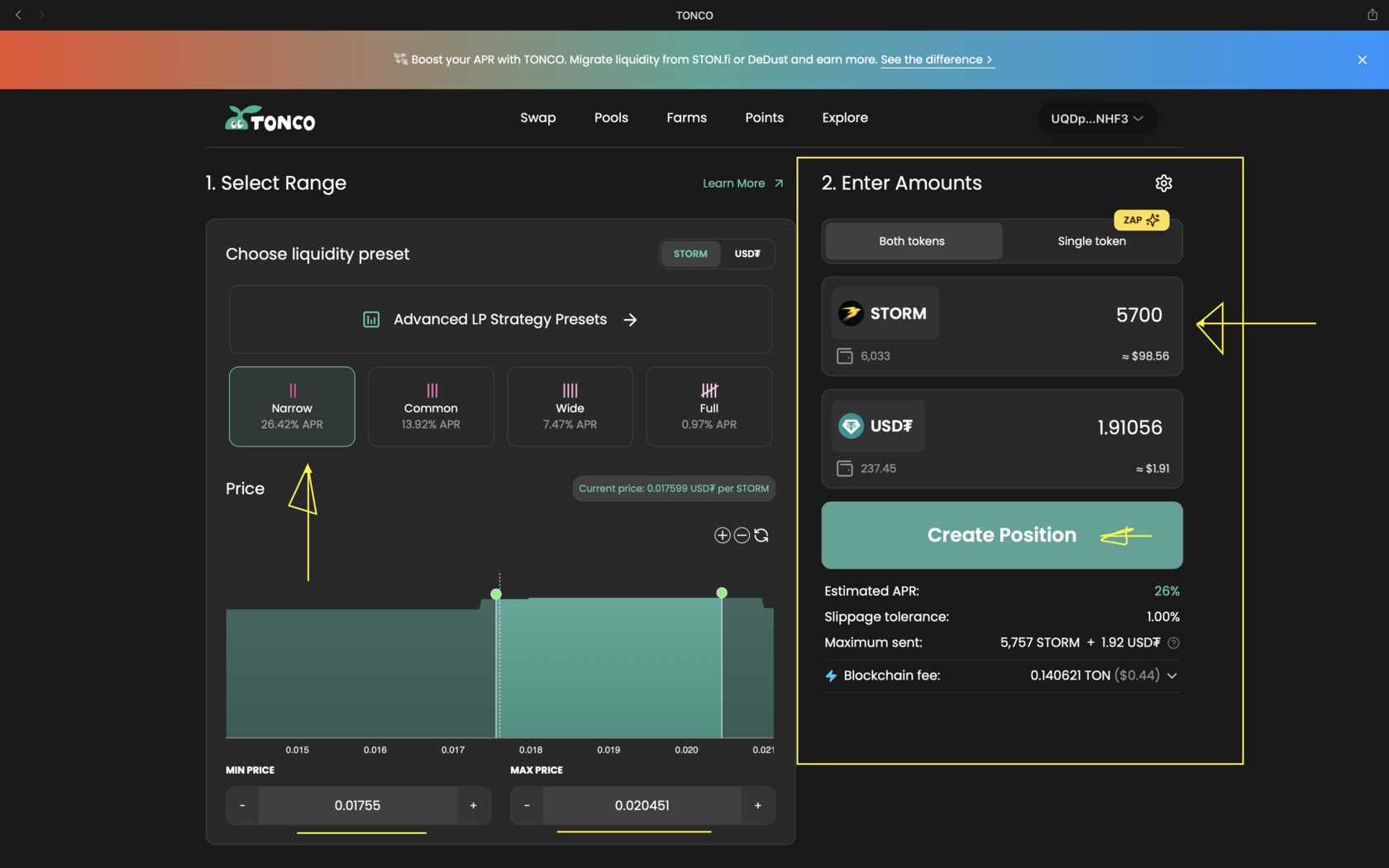This screenshot has width=1389, height=868.
Task: Click the MAX PRICE input field
Action: [642, 805]
